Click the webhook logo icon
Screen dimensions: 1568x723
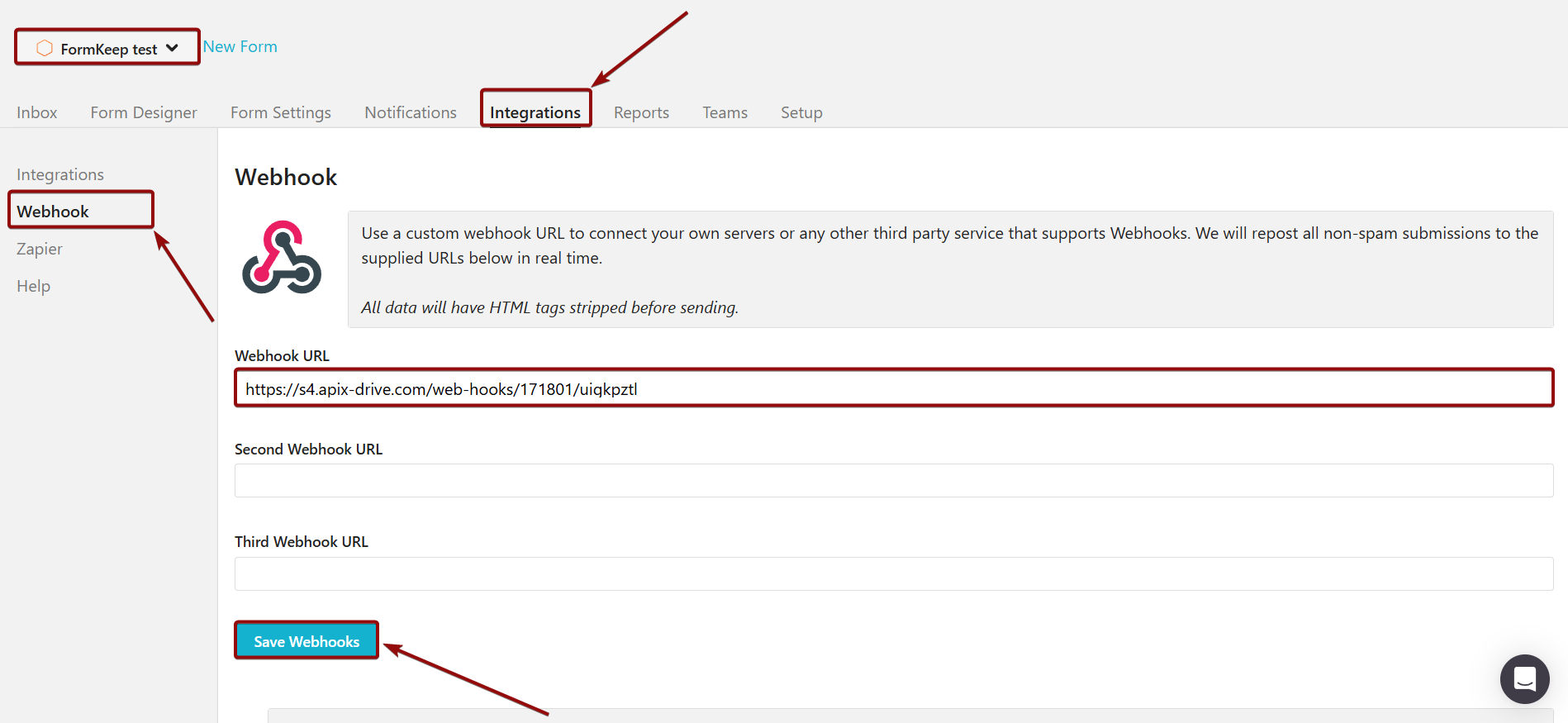pos(282,257)
